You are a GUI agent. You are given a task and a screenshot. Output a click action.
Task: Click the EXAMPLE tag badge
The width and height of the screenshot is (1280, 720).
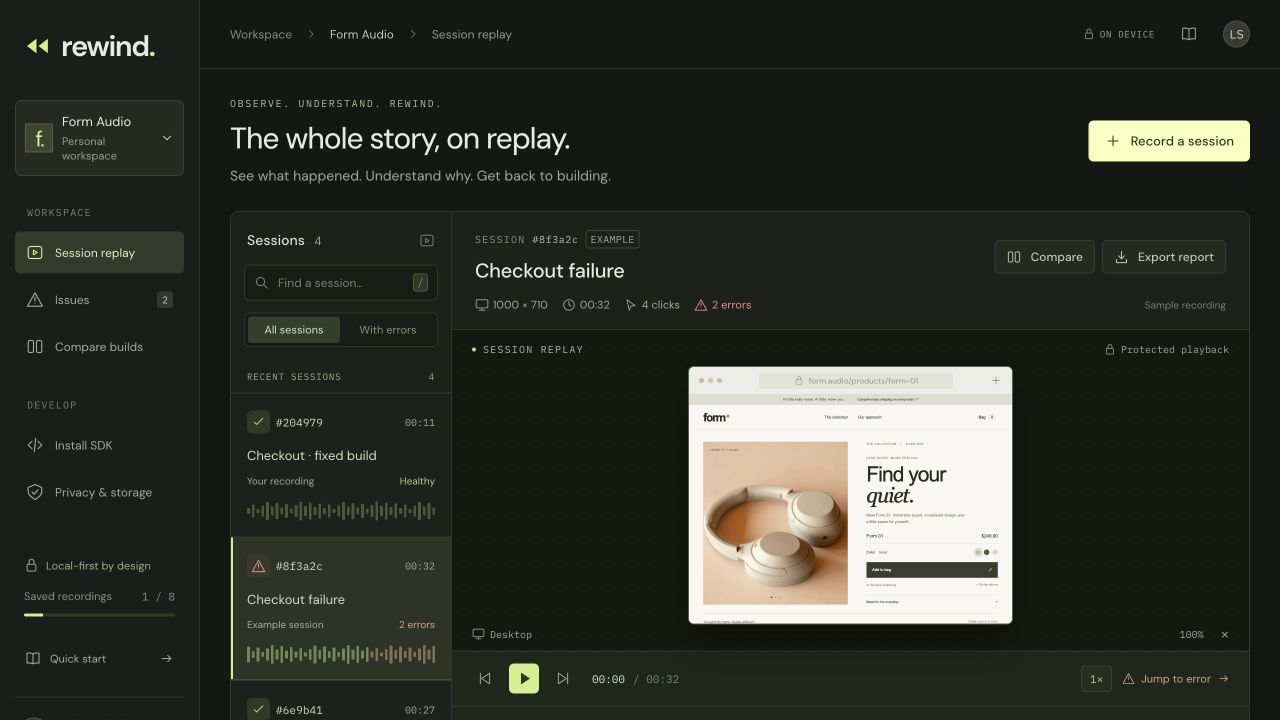point(612,240)
